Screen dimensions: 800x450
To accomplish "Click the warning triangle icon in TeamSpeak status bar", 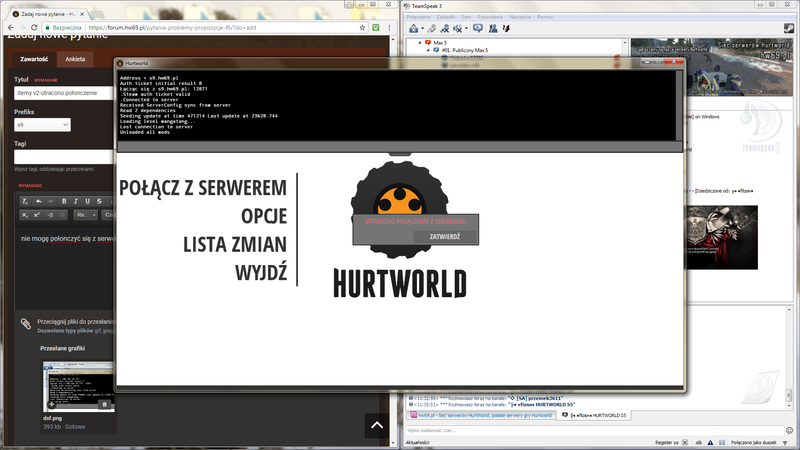I will (x=710, y=442).
